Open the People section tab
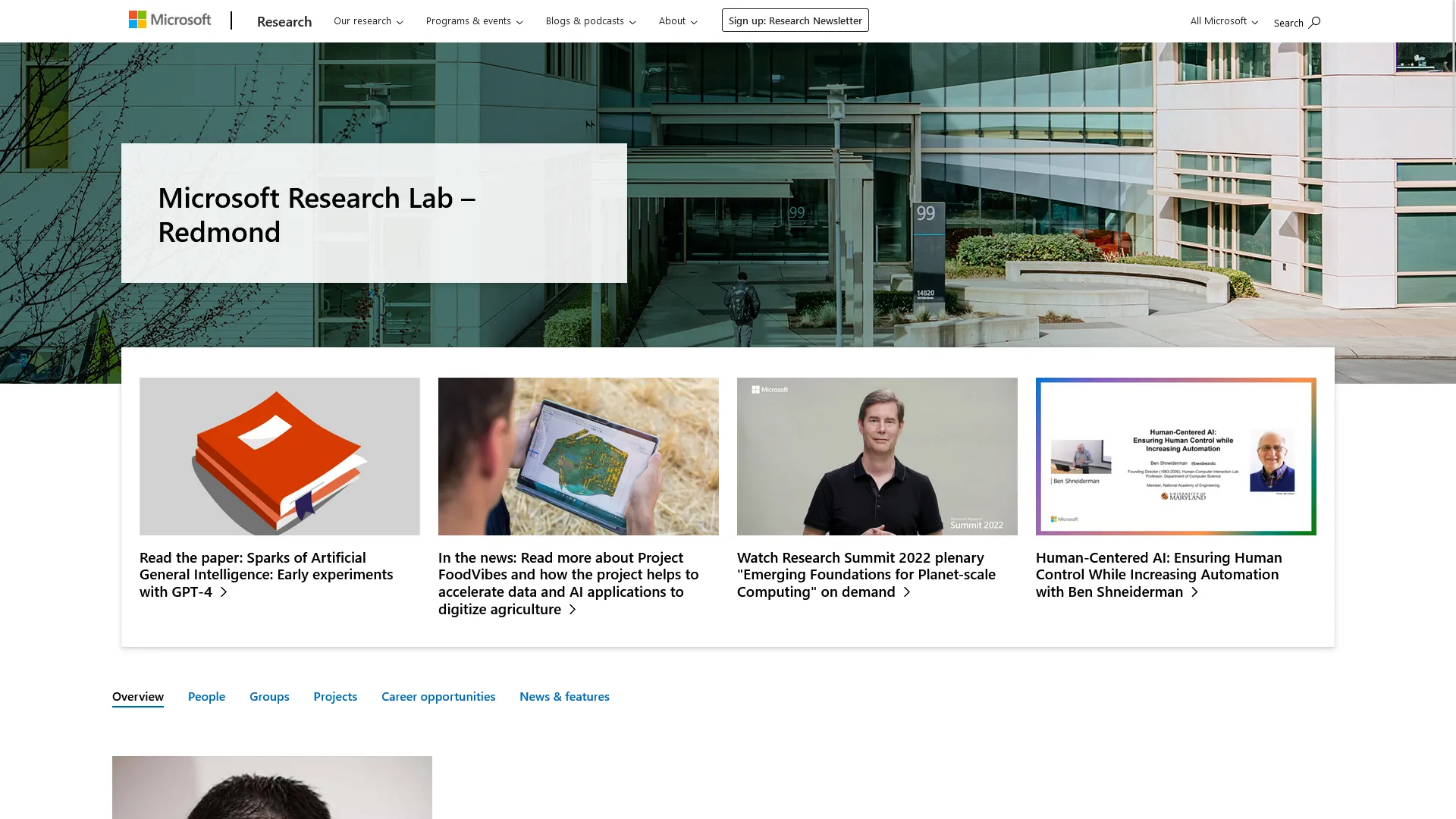Image resolution: width=1456 pixels, height=819 pixels. click(206, 696)
